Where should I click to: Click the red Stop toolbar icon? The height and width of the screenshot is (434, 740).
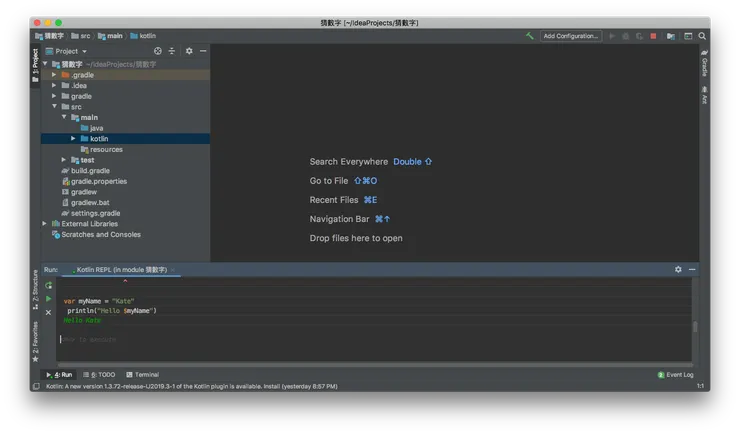pyautogui.click(x=653, y=36)
